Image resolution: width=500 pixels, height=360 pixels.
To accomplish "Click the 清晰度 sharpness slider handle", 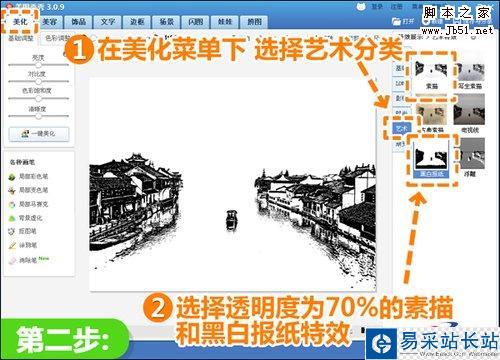I will tap(39, 116).
